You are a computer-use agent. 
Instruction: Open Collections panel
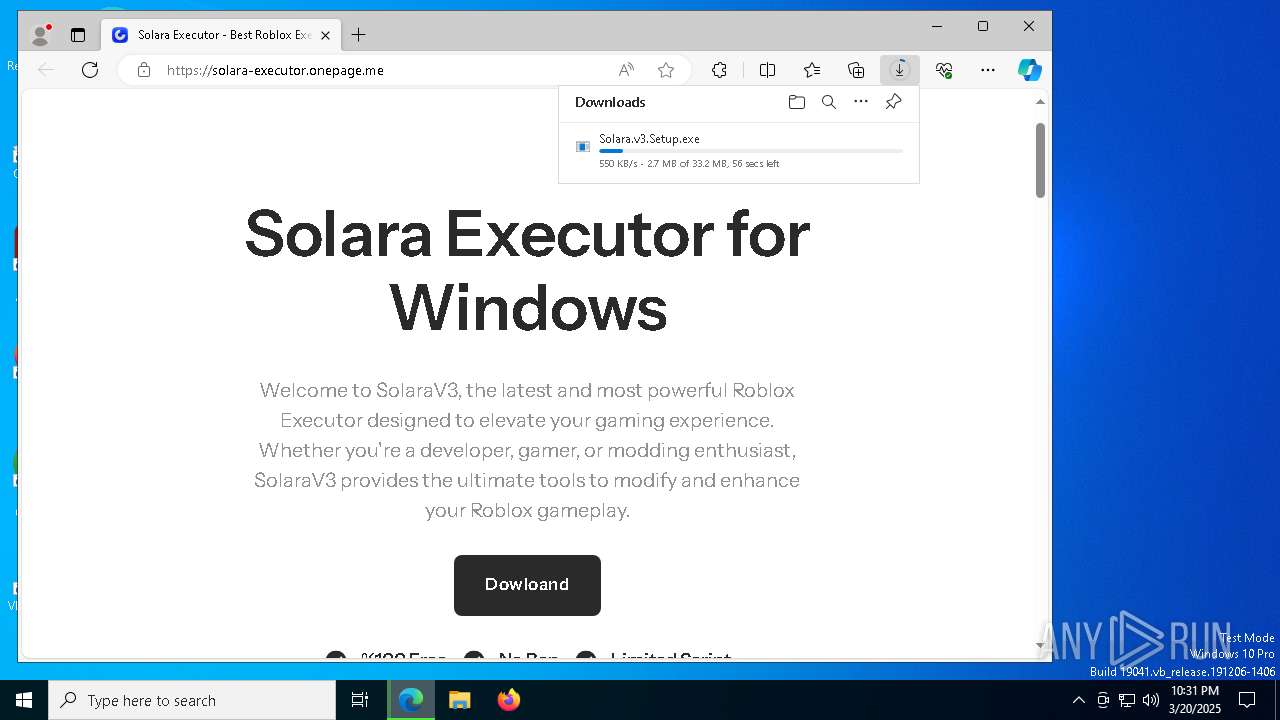click(856, 70)
